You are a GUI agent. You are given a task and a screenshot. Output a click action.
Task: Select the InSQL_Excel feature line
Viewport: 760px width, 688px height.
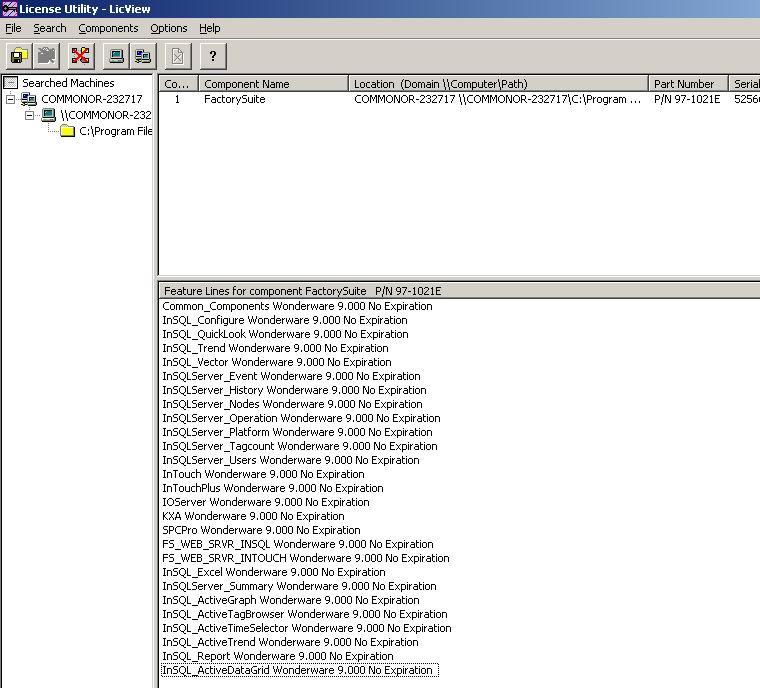click(x=274, y=573)
